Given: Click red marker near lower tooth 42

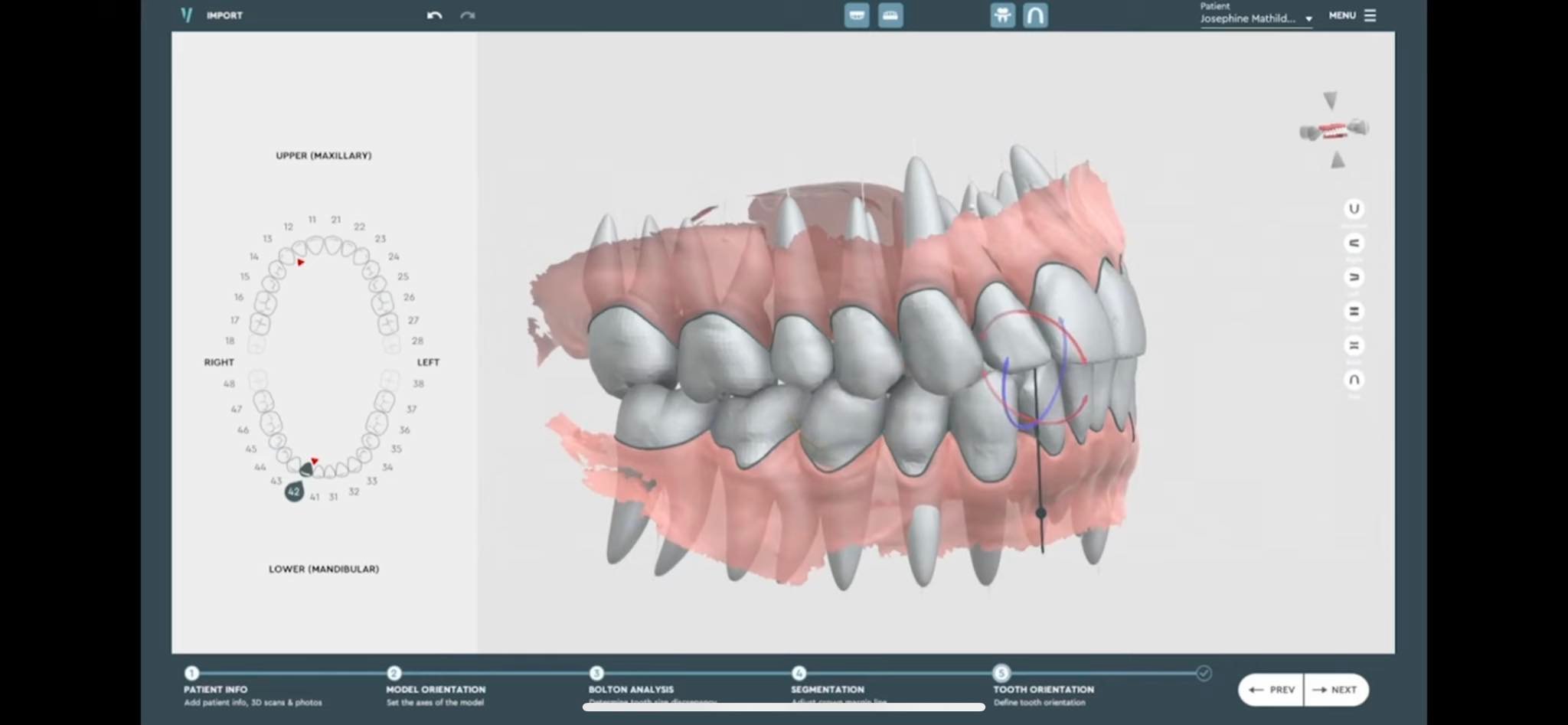Looking at the screenshot, I should pyautogui.click(x=315, y=461).
